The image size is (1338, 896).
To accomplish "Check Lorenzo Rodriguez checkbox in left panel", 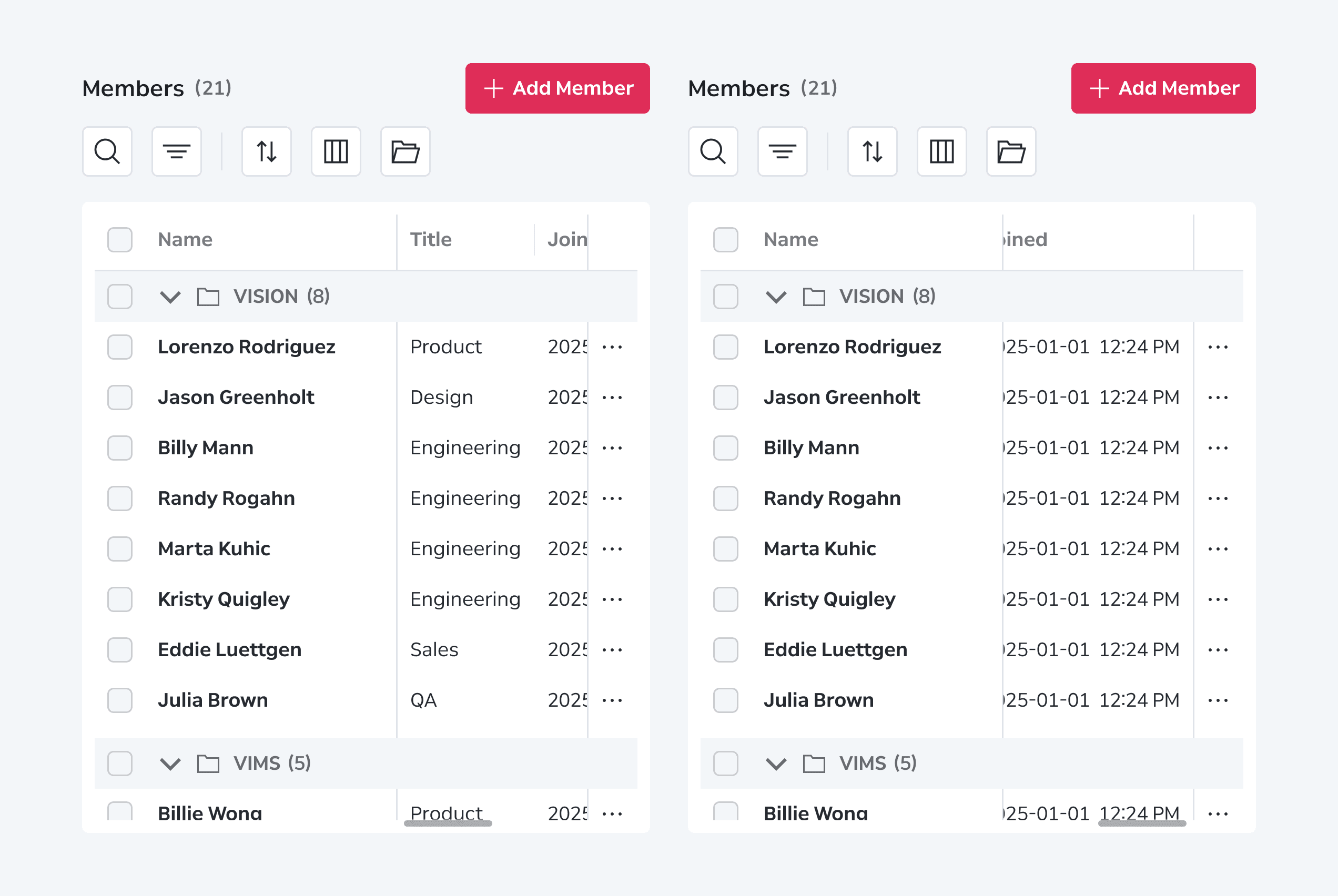I will click(120, 347).
